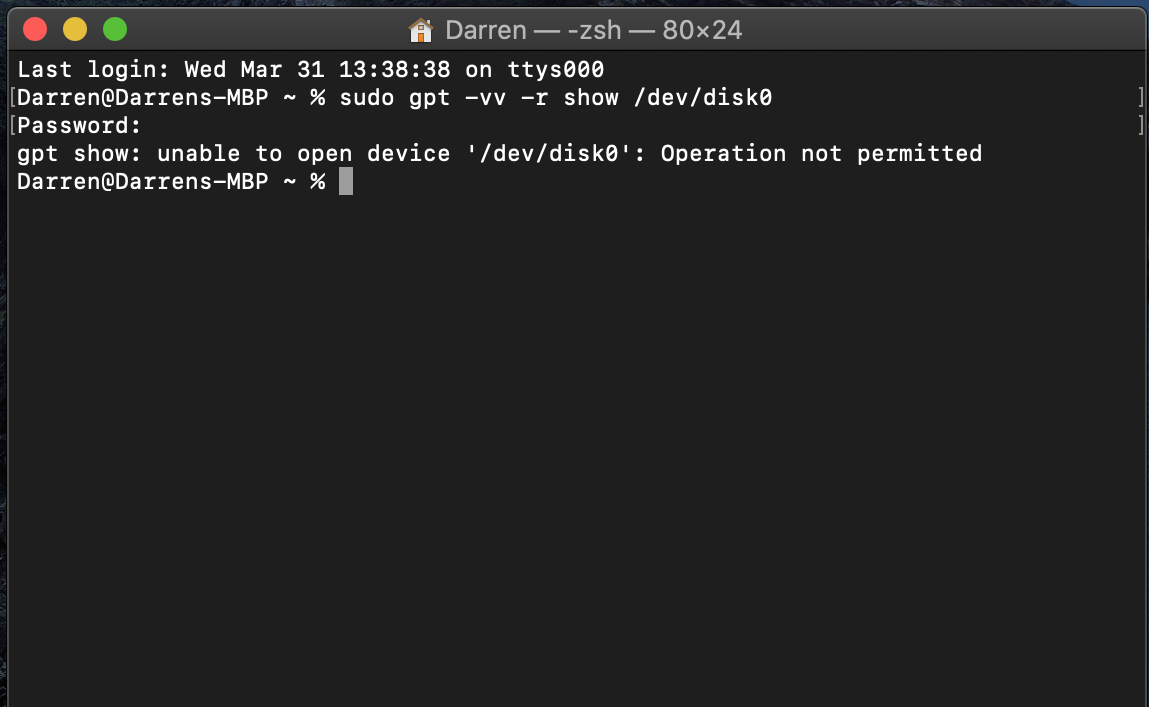The image size is (1149, 707).
Task: Minimize the Terminal with yellow button
Action: [75, 29]
